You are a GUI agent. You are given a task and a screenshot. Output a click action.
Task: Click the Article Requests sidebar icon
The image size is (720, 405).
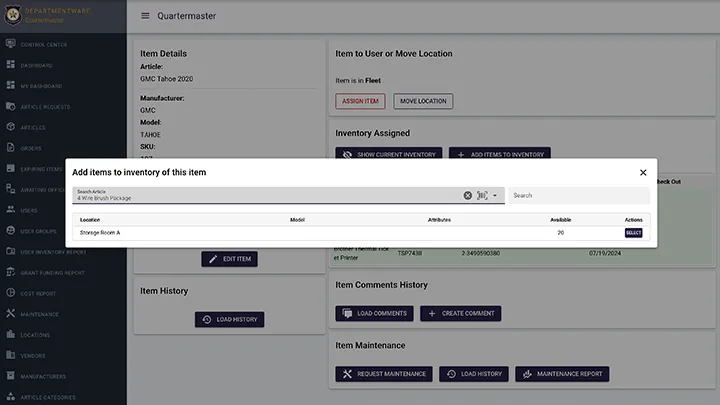pos(10,107)
